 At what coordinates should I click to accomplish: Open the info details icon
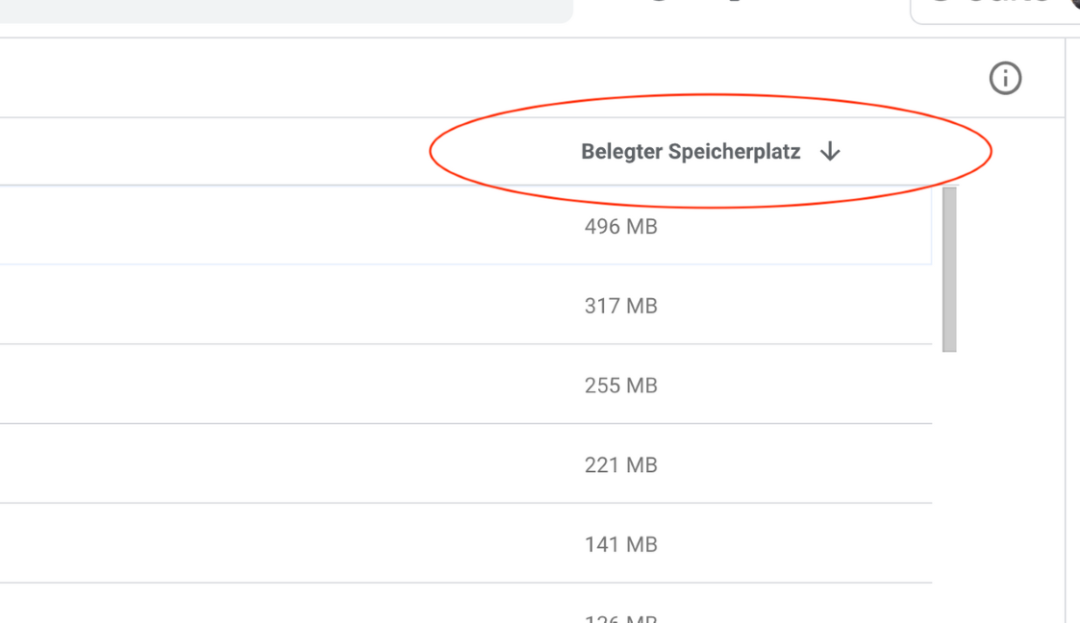click(x=1005, y=78)
